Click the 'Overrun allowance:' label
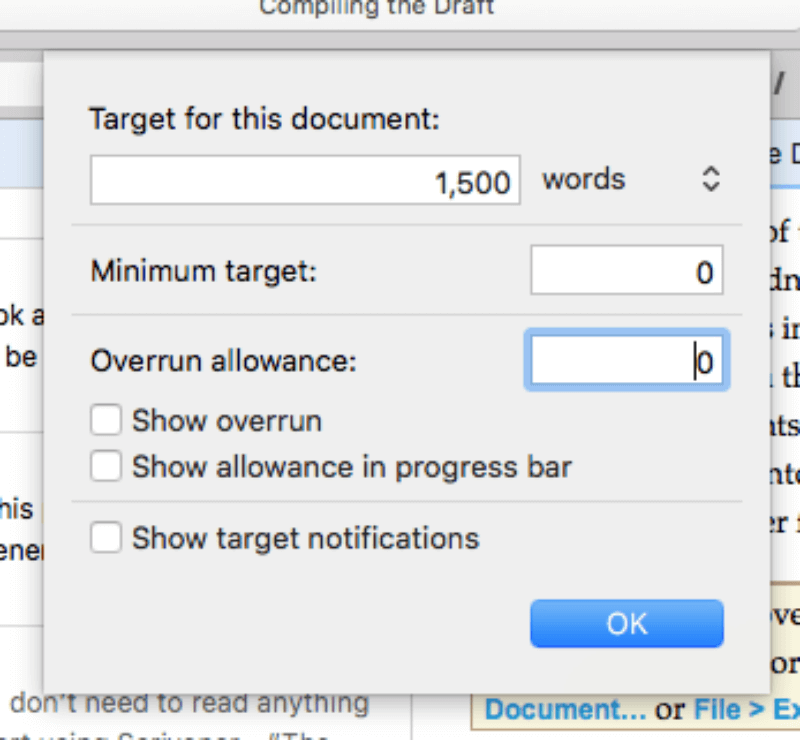Viewport: 800px width, 740px height. [x=223, y=361]
